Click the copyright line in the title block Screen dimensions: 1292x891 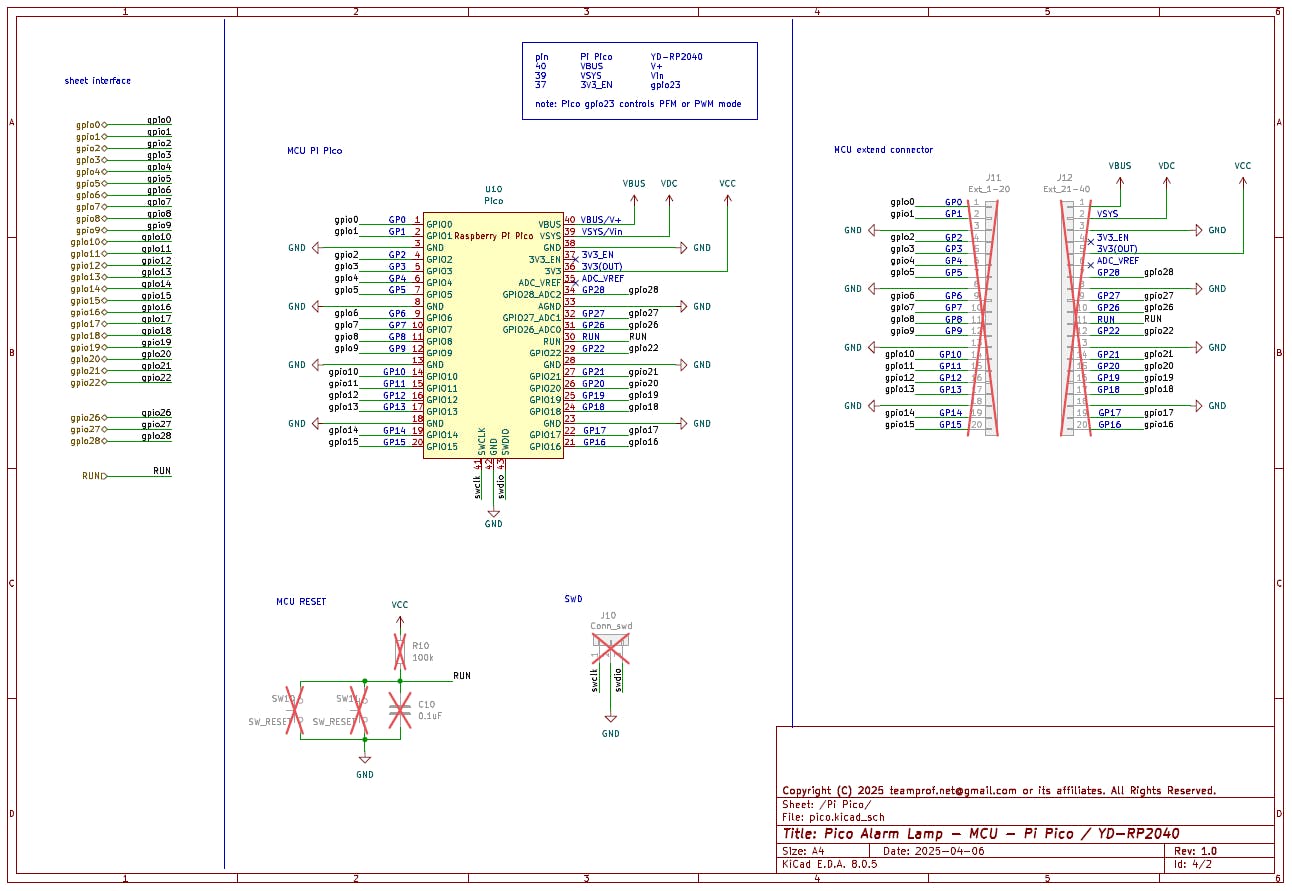pyautogui.click(x=999, y=791)
